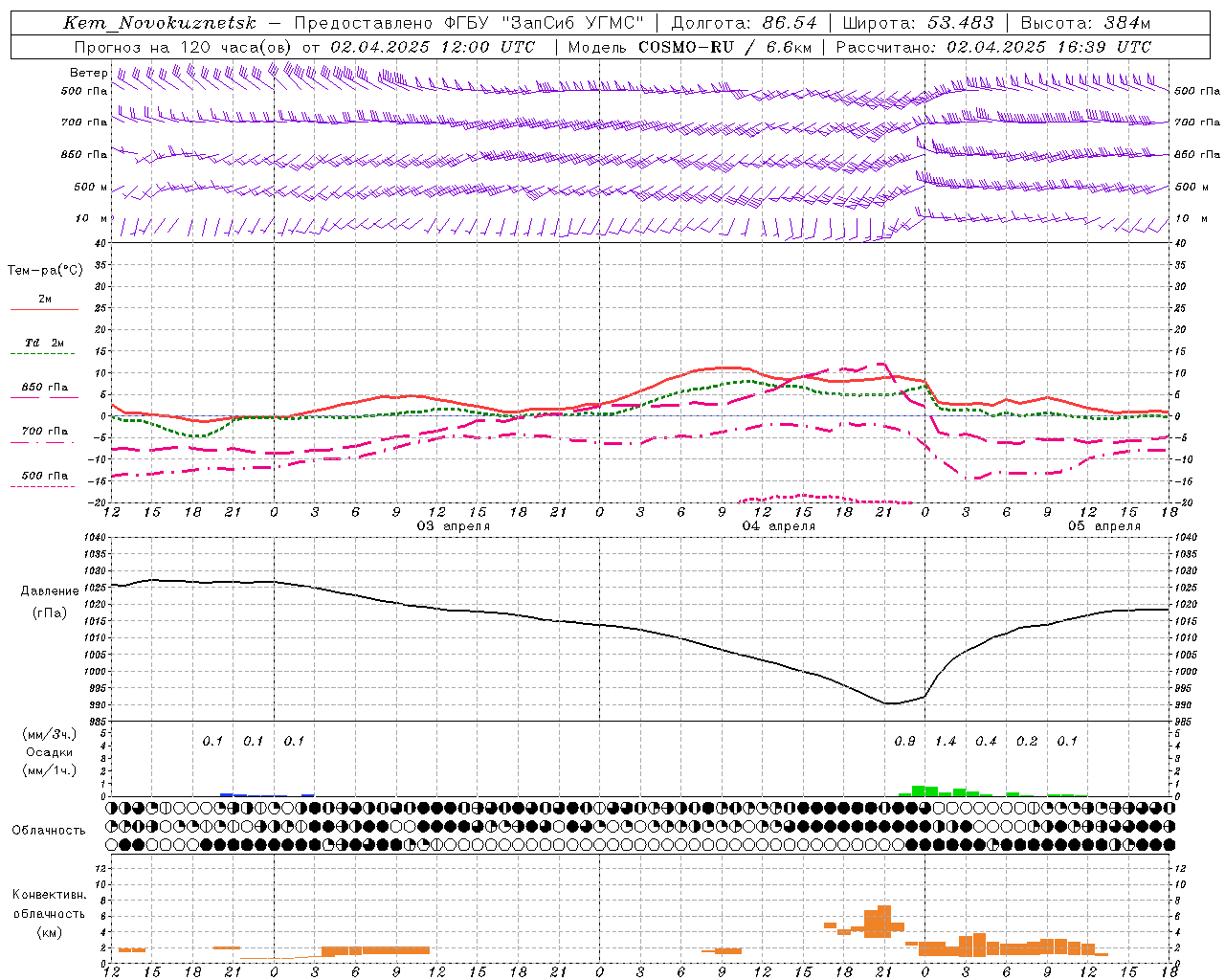Click the 'Модель COSMO-RU / 6.6км' model text
This screenshot has width=1225, height=980.
[689, 47]
